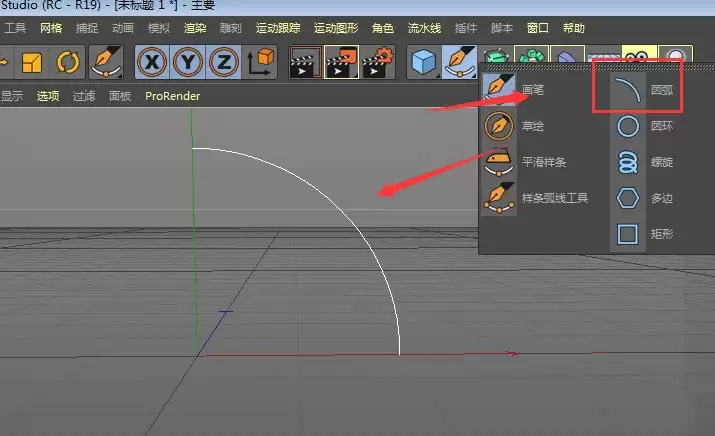Click the green Subdivision Surface icon
Viewport: 715px width, 436px height.
(x=496, y=55)
